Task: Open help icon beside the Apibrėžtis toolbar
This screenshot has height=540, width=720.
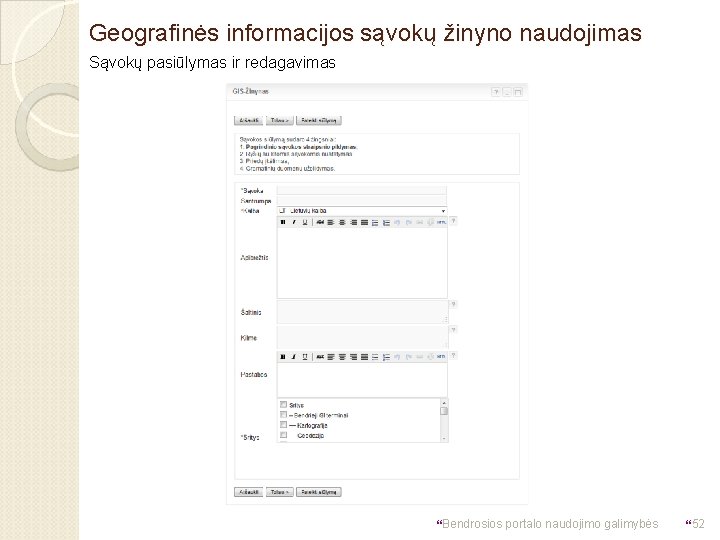Action: click(x=453, y=221)
